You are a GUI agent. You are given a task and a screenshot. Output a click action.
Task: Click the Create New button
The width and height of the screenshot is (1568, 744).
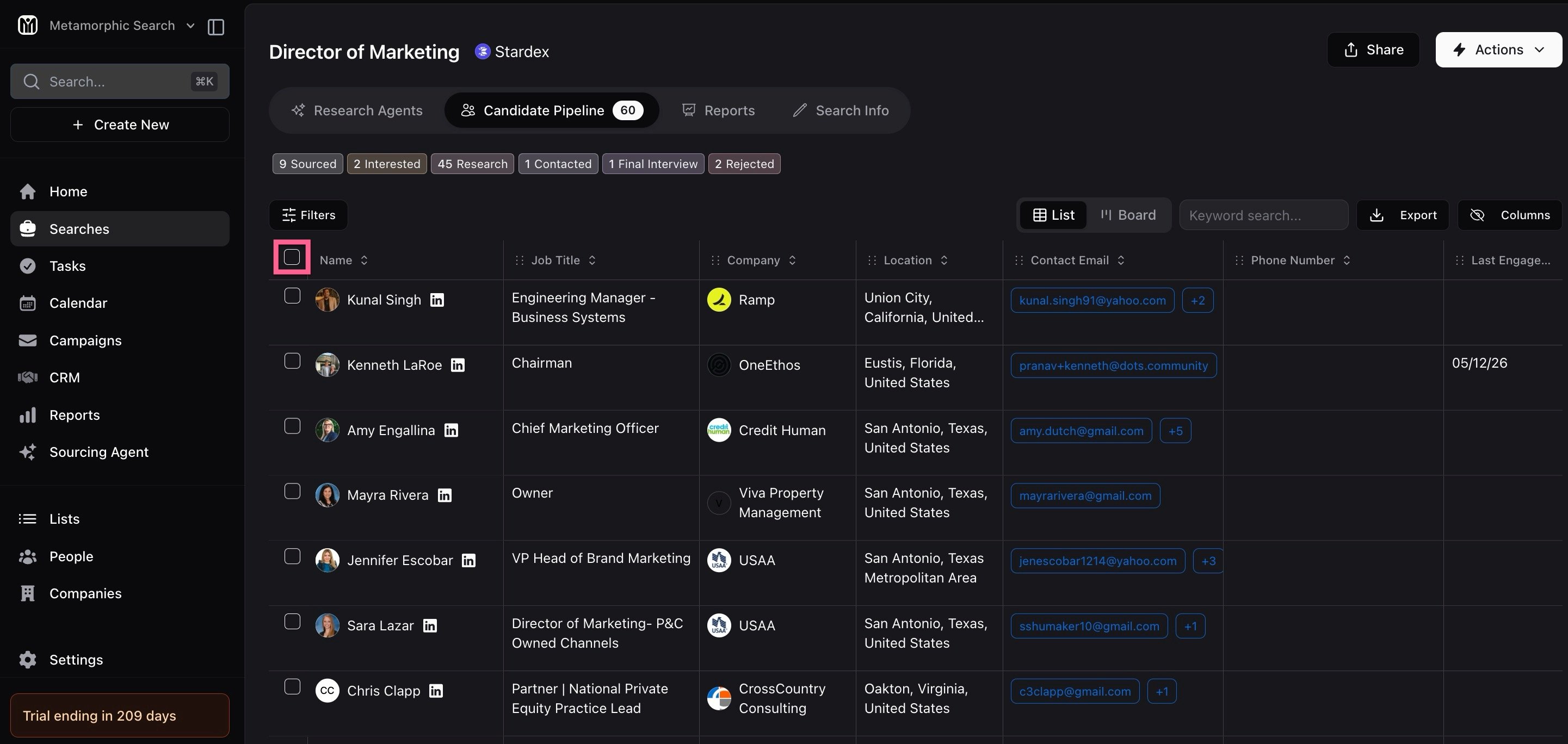pos(120,125)
